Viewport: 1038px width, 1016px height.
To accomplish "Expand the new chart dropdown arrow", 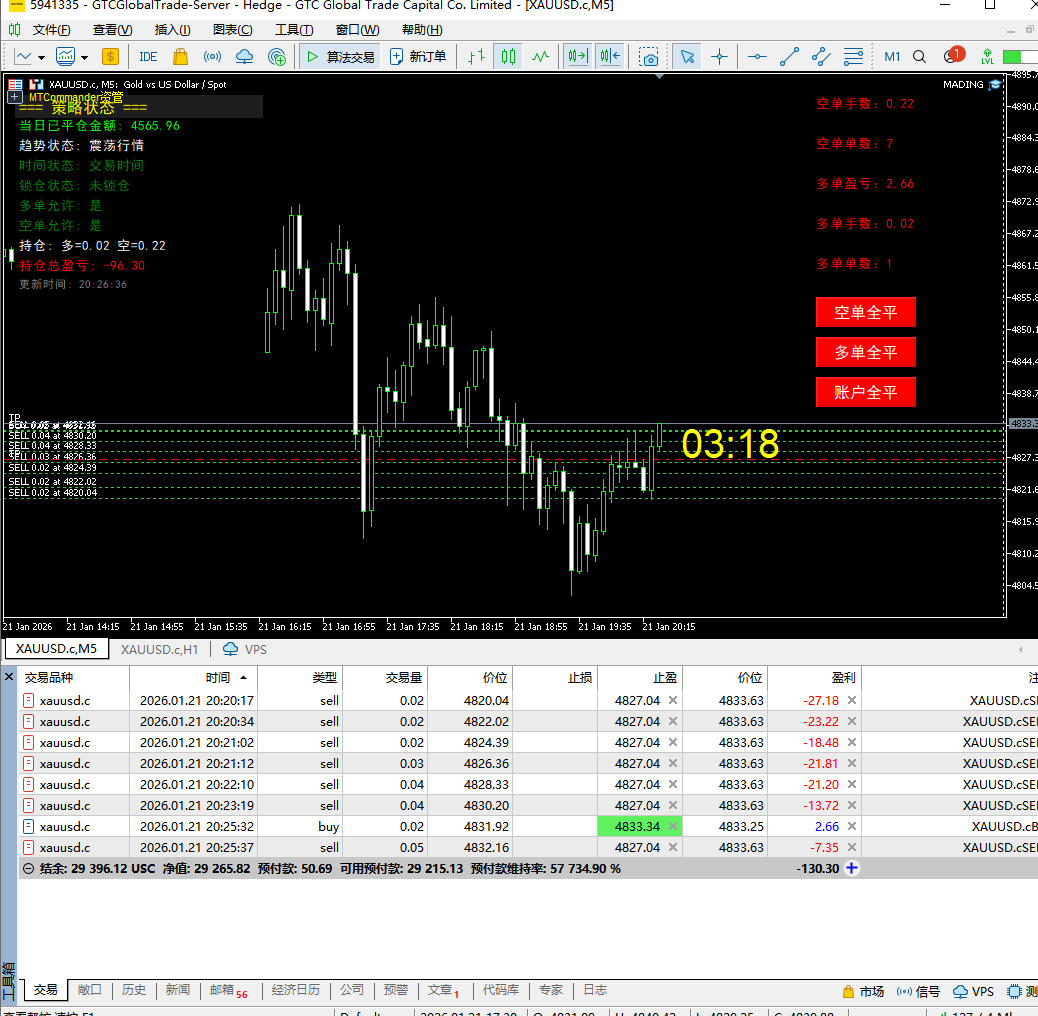I will click(41, 58).
